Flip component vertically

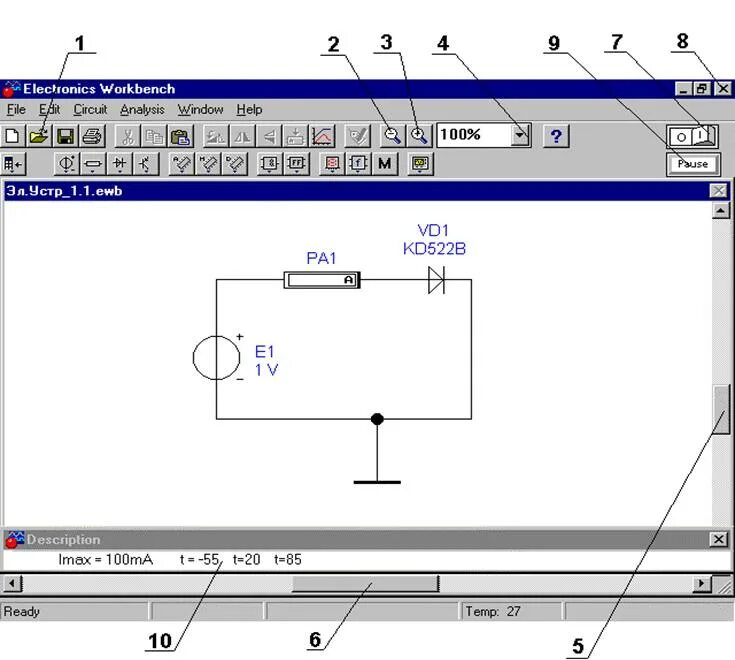(269, 136)
